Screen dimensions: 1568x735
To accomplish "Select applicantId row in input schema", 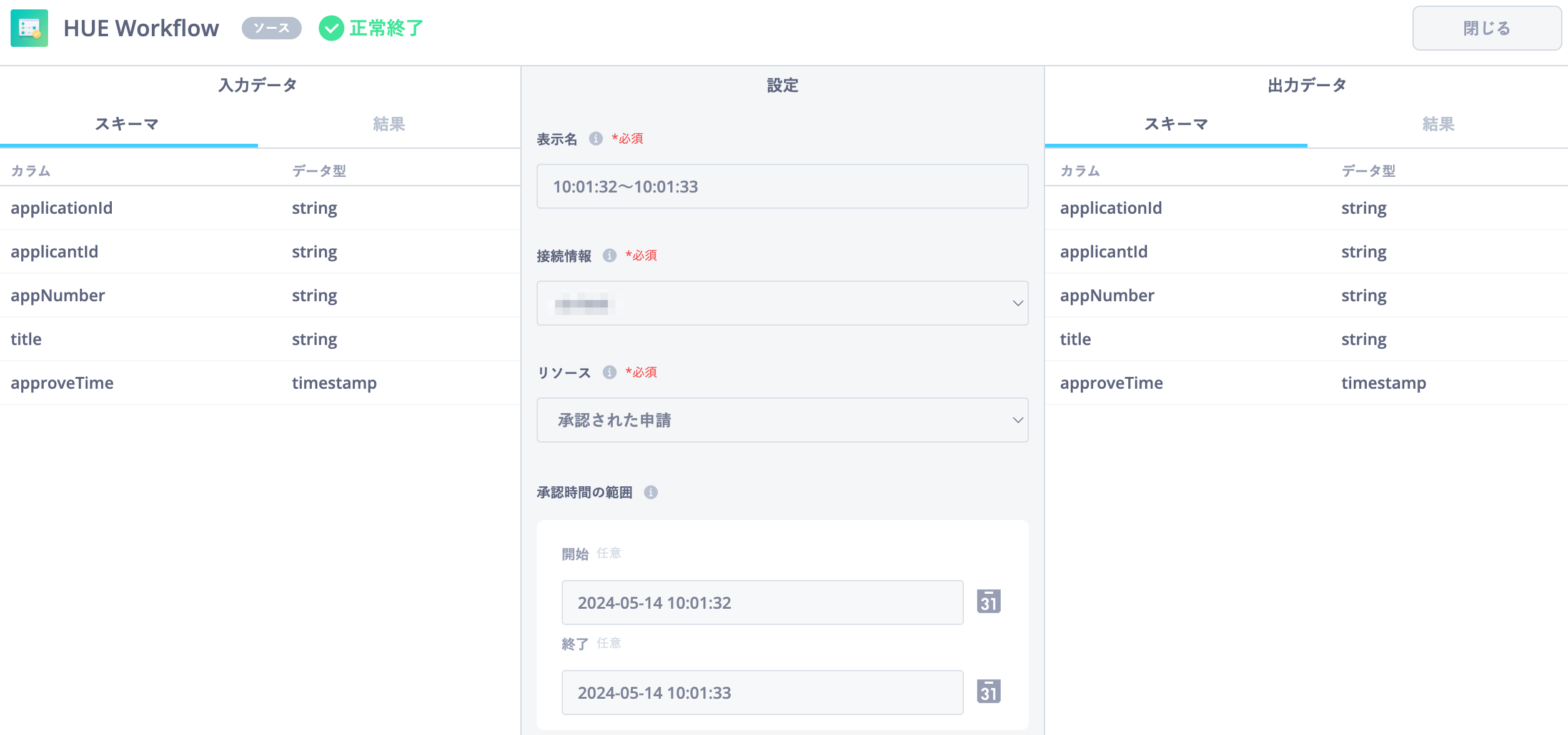I will pos(260,252).
